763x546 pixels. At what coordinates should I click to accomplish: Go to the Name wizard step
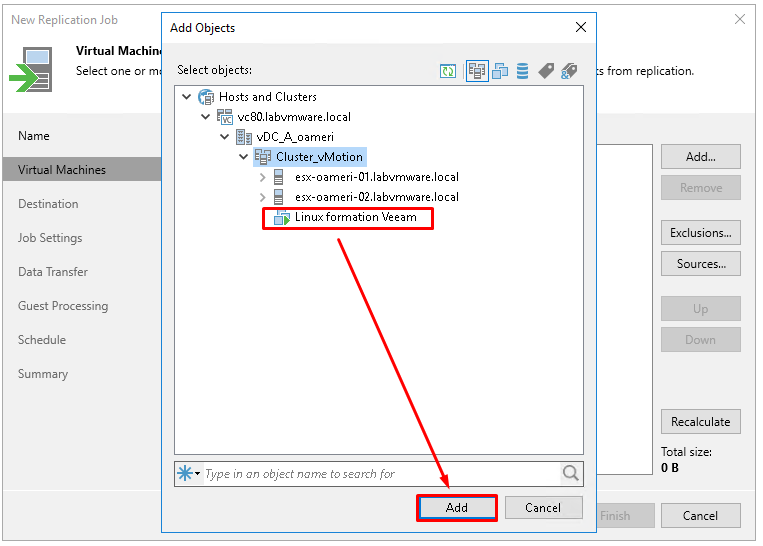34,136
